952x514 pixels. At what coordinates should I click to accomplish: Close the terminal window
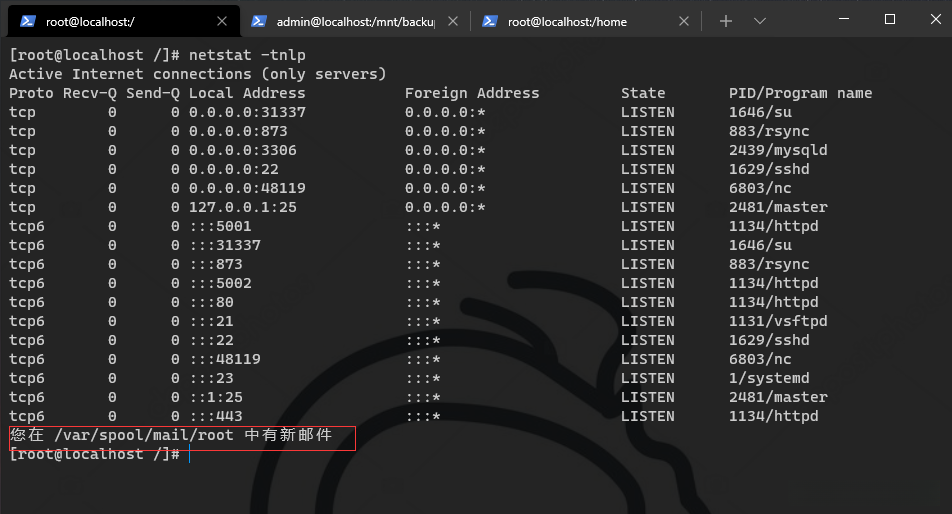(936, 19)
